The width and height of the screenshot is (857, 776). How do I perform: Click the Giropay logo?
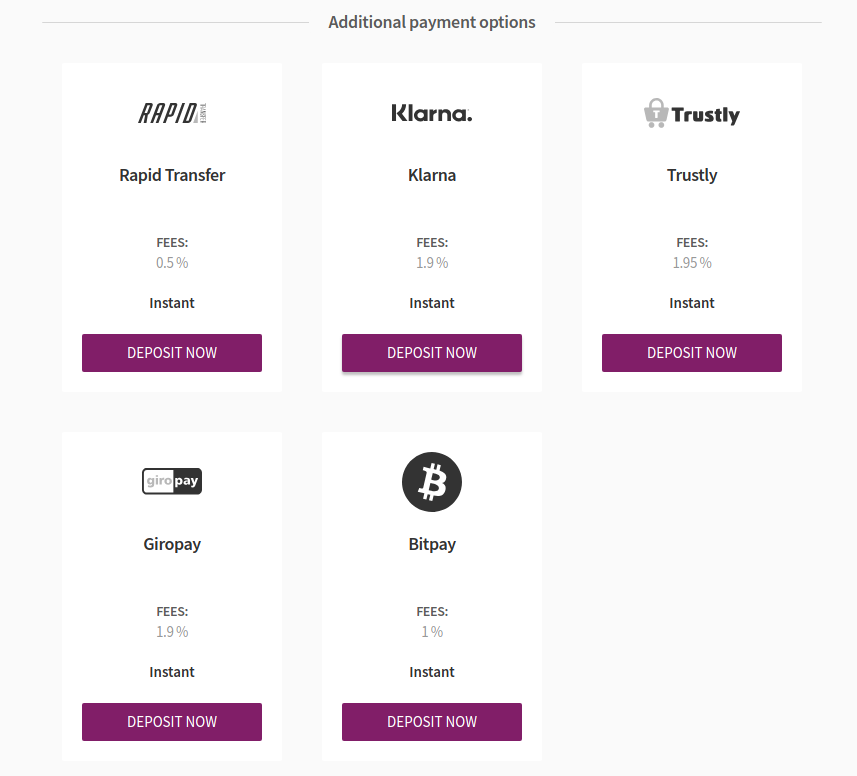click(171, 481)
